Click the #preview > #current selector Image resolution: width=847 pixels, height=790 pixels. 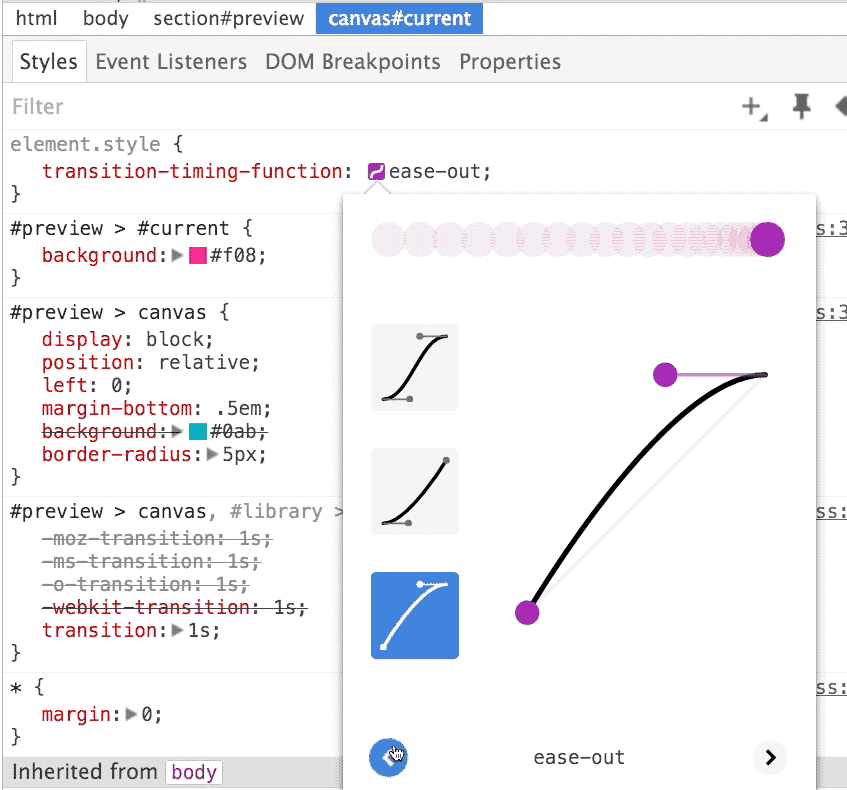pyautogui.click(x=119, y=229)
